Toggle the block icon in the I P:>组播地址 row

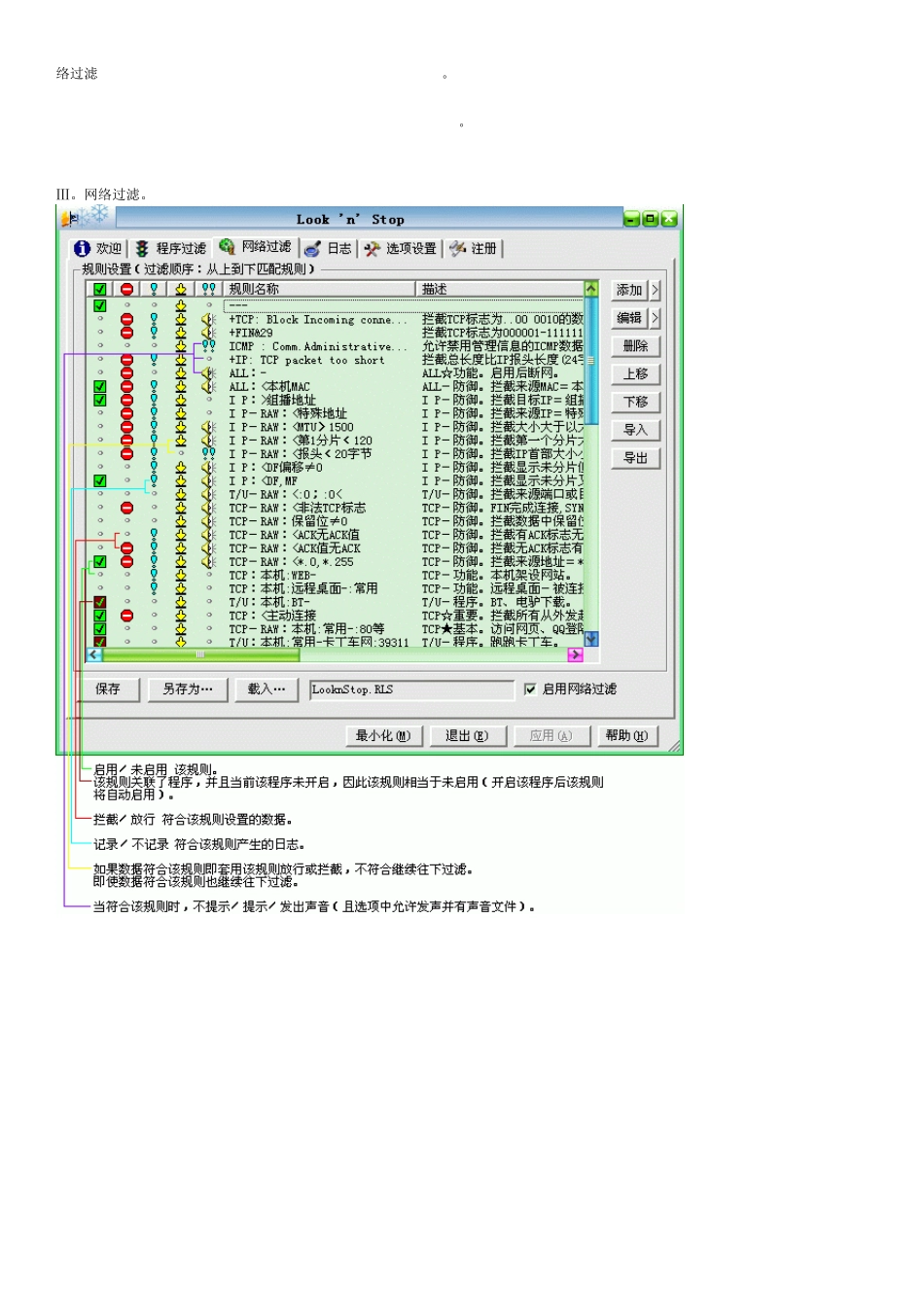click(x=126, y=400)
